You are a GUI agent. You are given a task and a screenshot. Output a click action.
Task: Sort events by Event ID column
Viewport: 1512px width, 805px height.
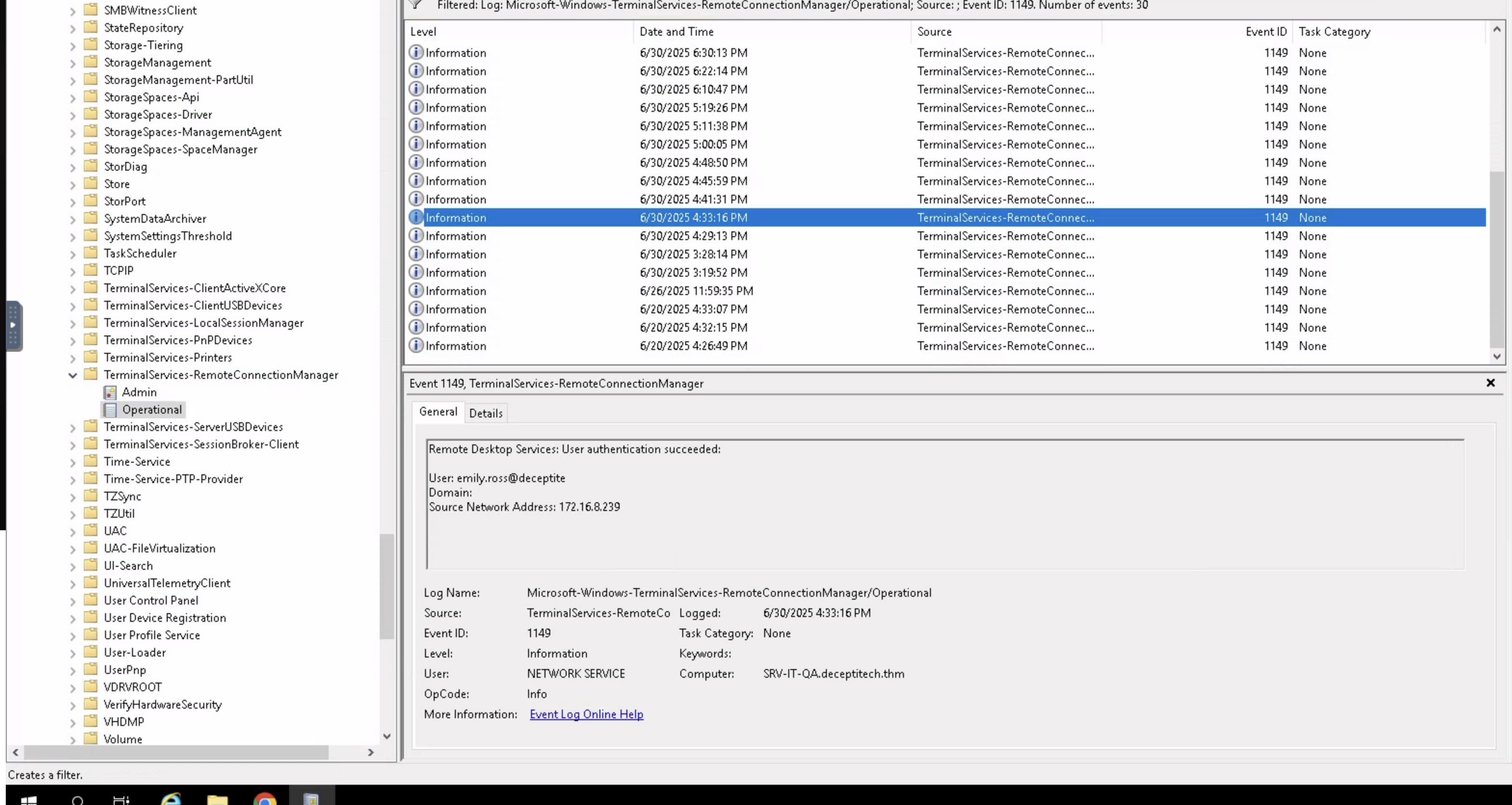pos(1197,32)
